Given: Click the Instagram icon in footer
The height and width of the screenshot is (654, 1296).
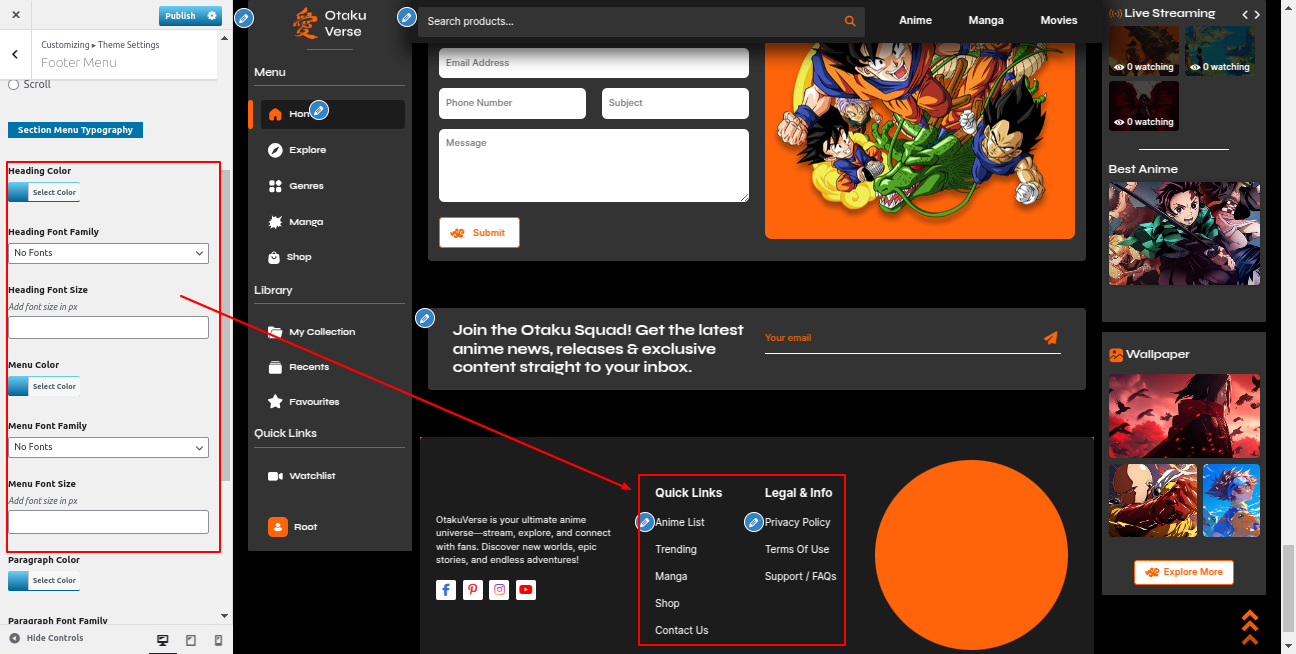Looking at the screenshot, I should pos(500,590).
